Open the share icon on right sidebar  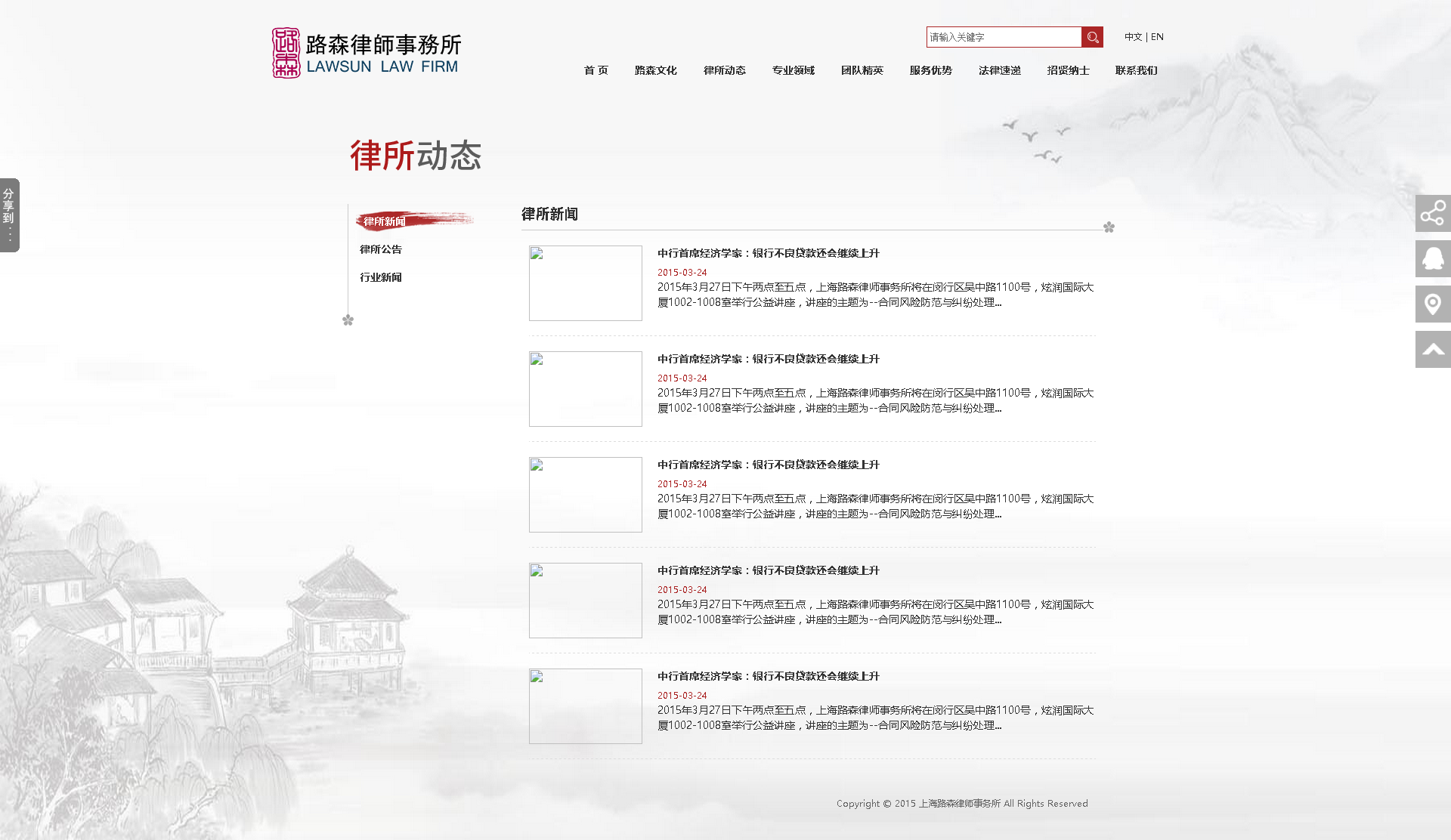click(1433, 214)
